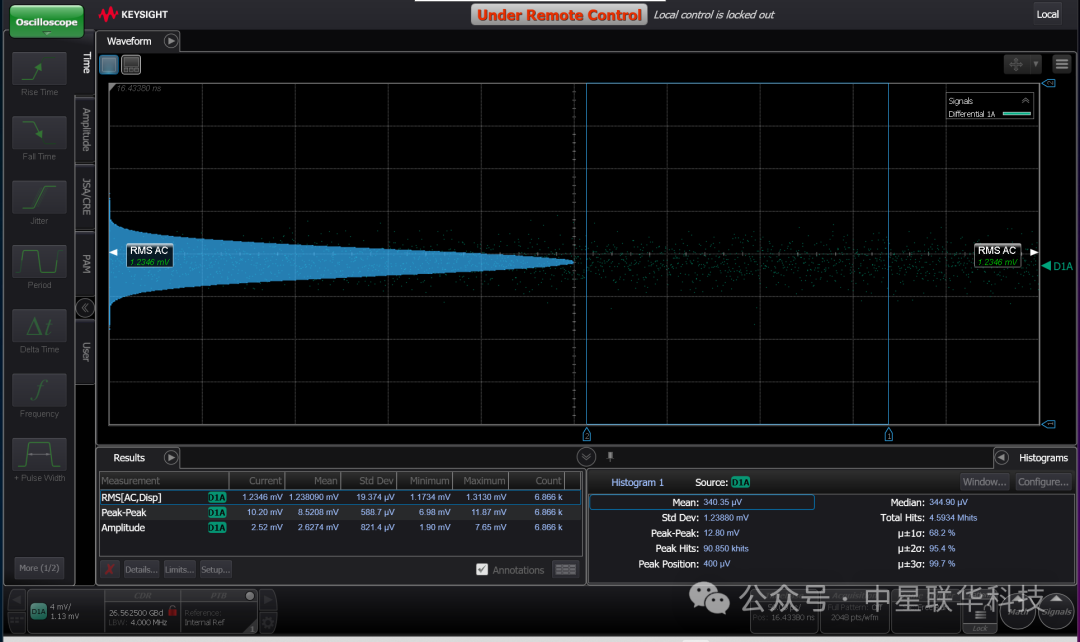The width and height of the screenshot is (1080, 642).
Task: Switch to the split grid view layout
Action: pos(131,65)
